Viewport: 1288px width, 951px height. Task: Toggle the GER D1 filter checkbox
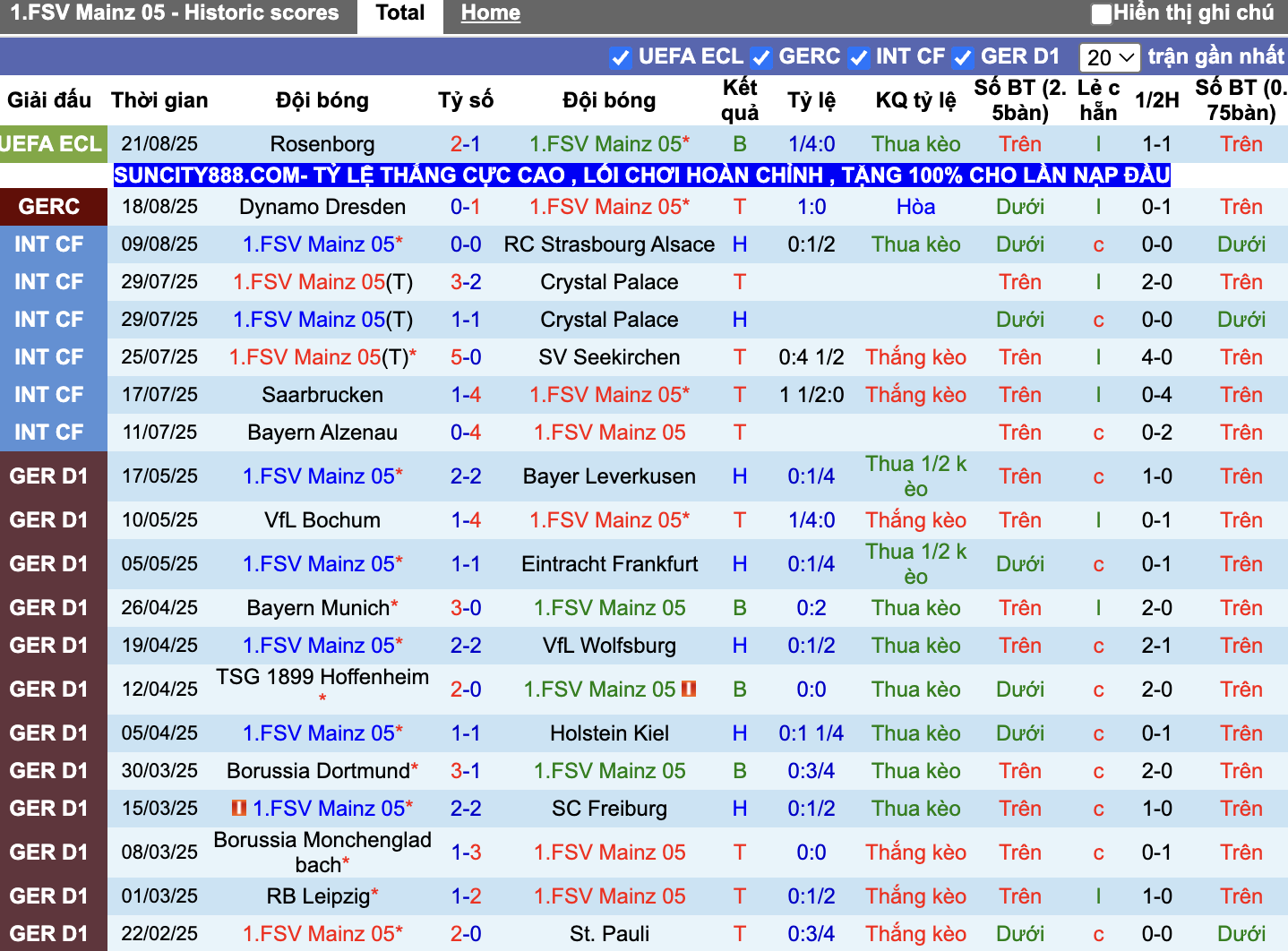tap(963, 57)
